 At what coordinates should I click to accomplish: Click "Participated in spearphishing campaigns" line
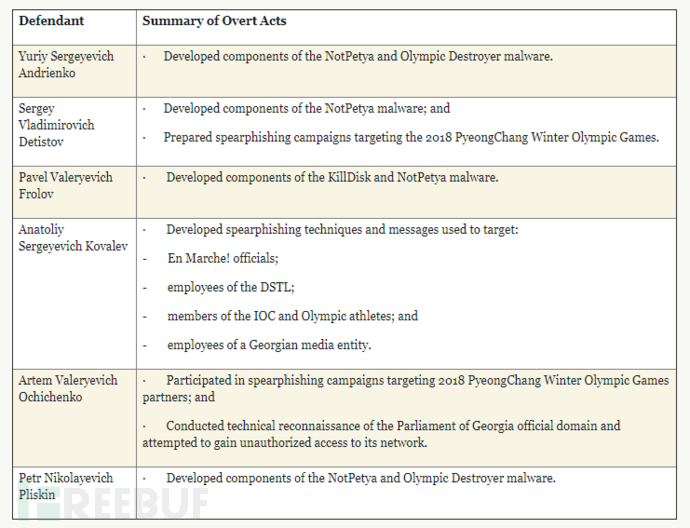coord(417,381)
